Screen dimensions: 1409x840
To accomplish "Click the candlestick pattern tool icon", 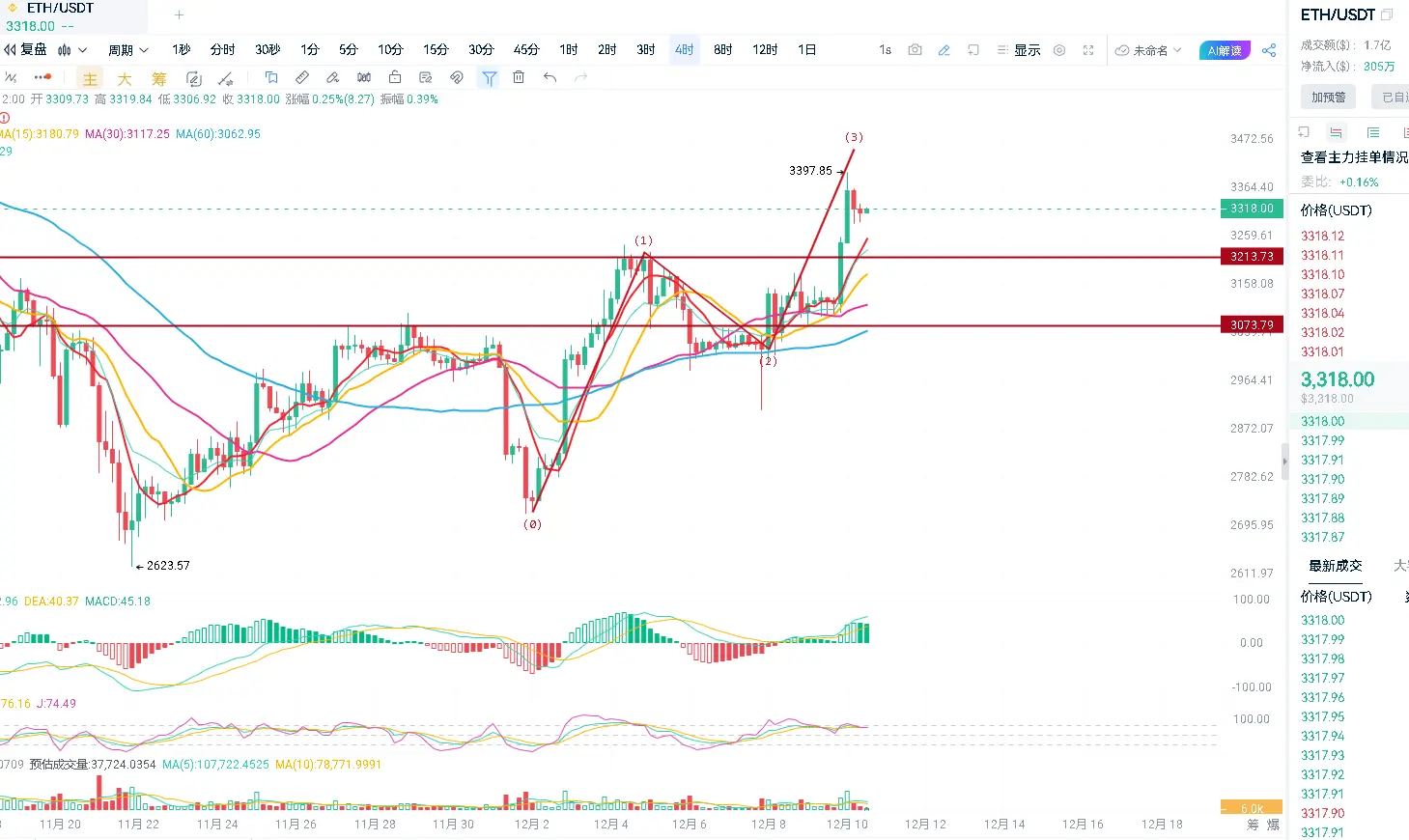I will coord(364,77).
